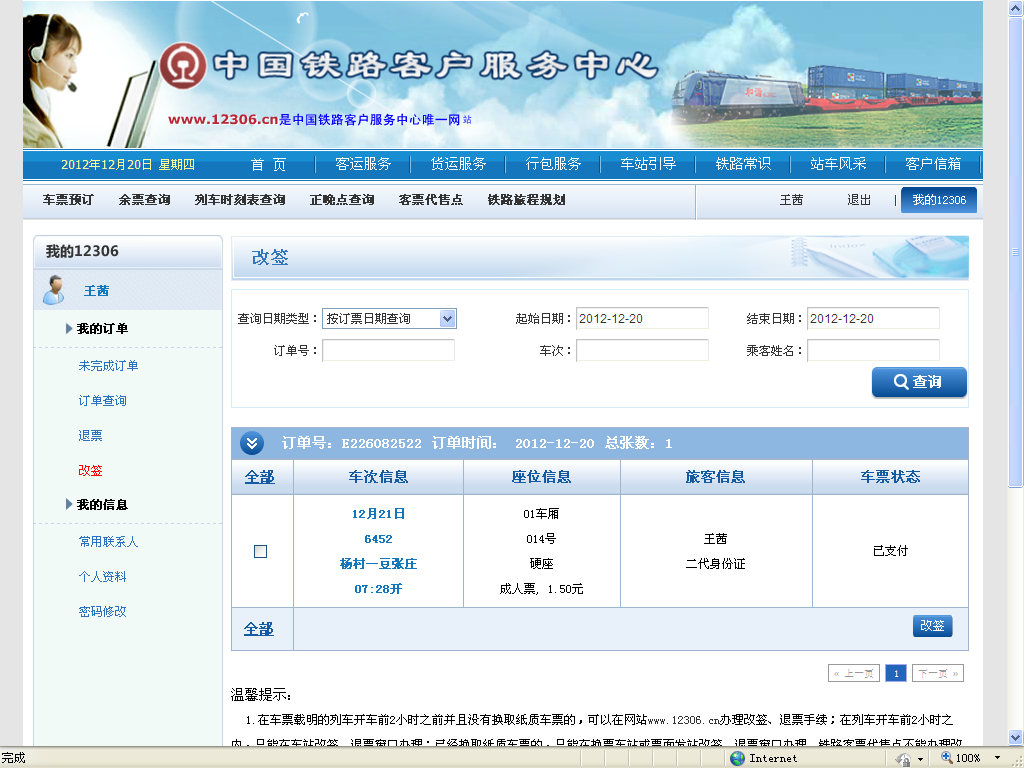Open the 客户信箱 menu
The height and width of the screenshot is (768, 1024).
[933, 164]
